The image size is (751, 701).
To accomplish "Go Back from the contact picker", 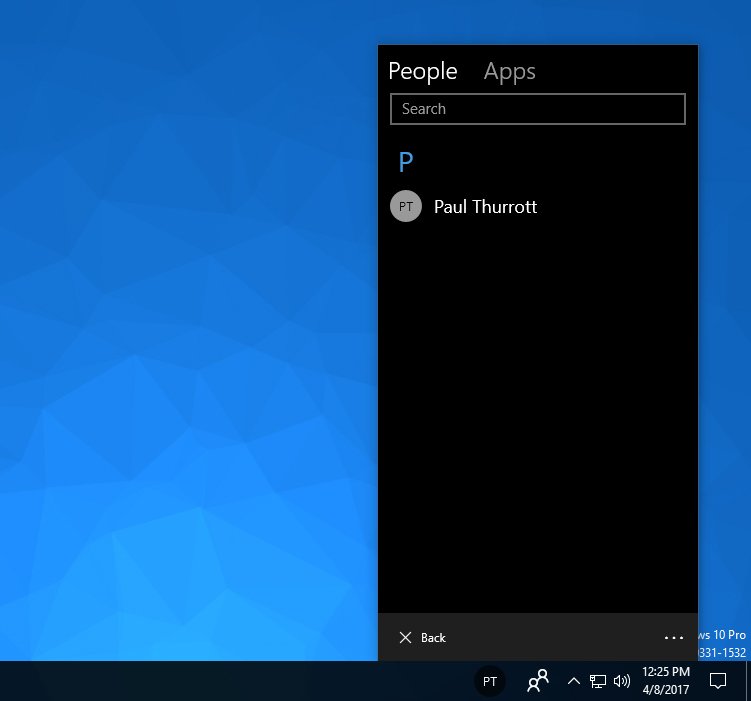I will pyautogui.click(x=422, y=637).
